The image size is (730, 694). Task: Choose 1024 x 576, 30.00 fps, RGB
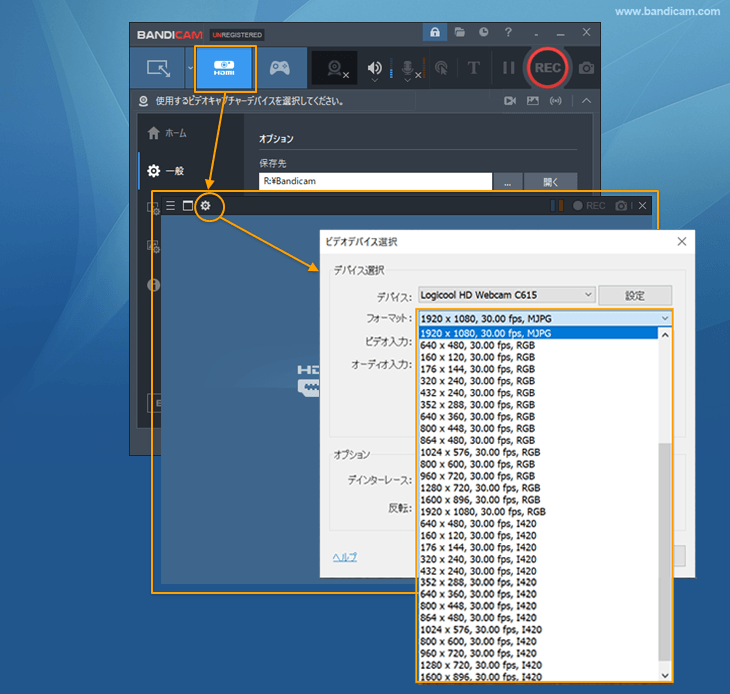(x=538, y=452)
